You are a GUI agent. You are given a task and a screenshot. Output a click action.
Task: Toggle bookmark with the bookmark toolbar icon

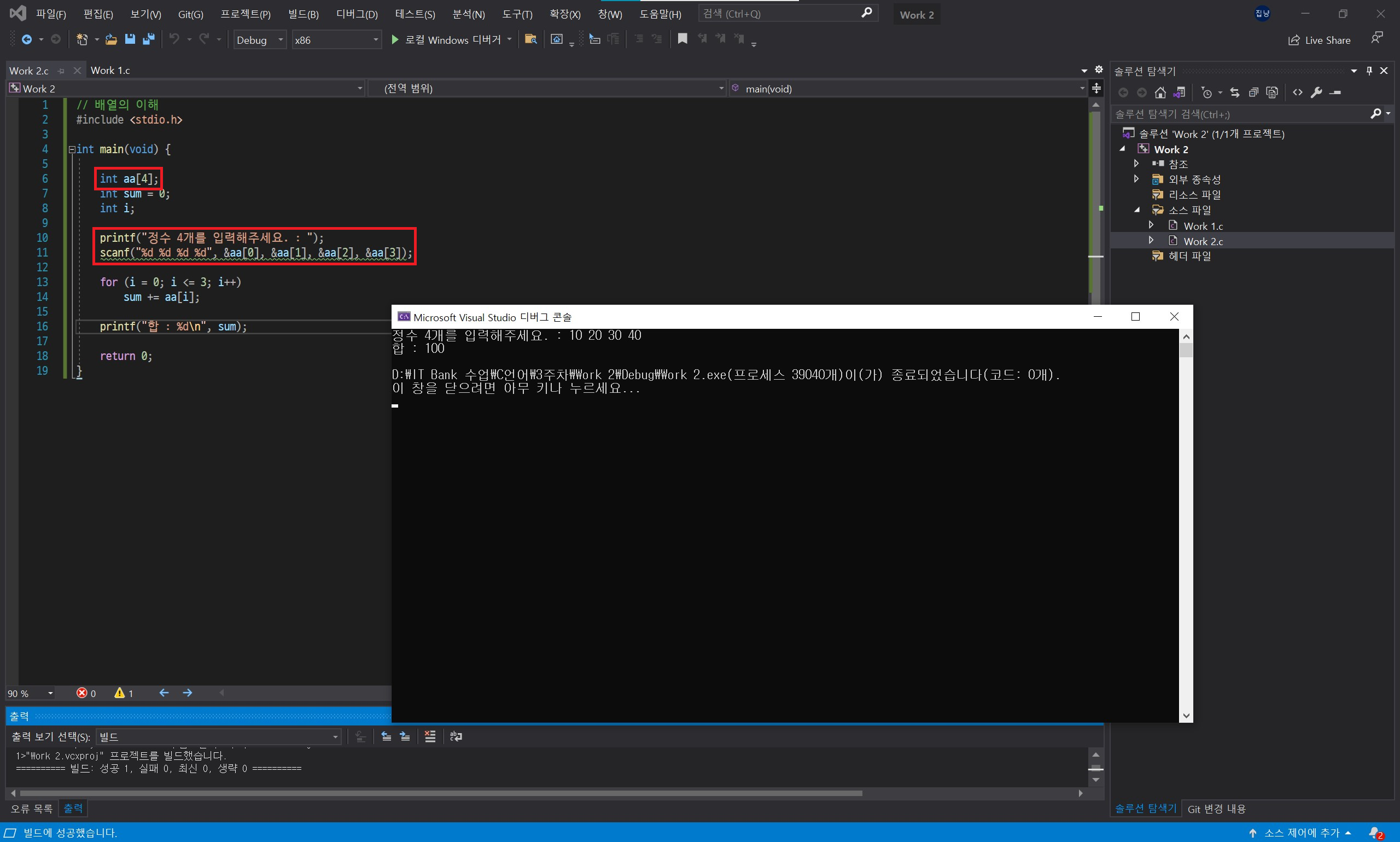(x=682, y=39)
